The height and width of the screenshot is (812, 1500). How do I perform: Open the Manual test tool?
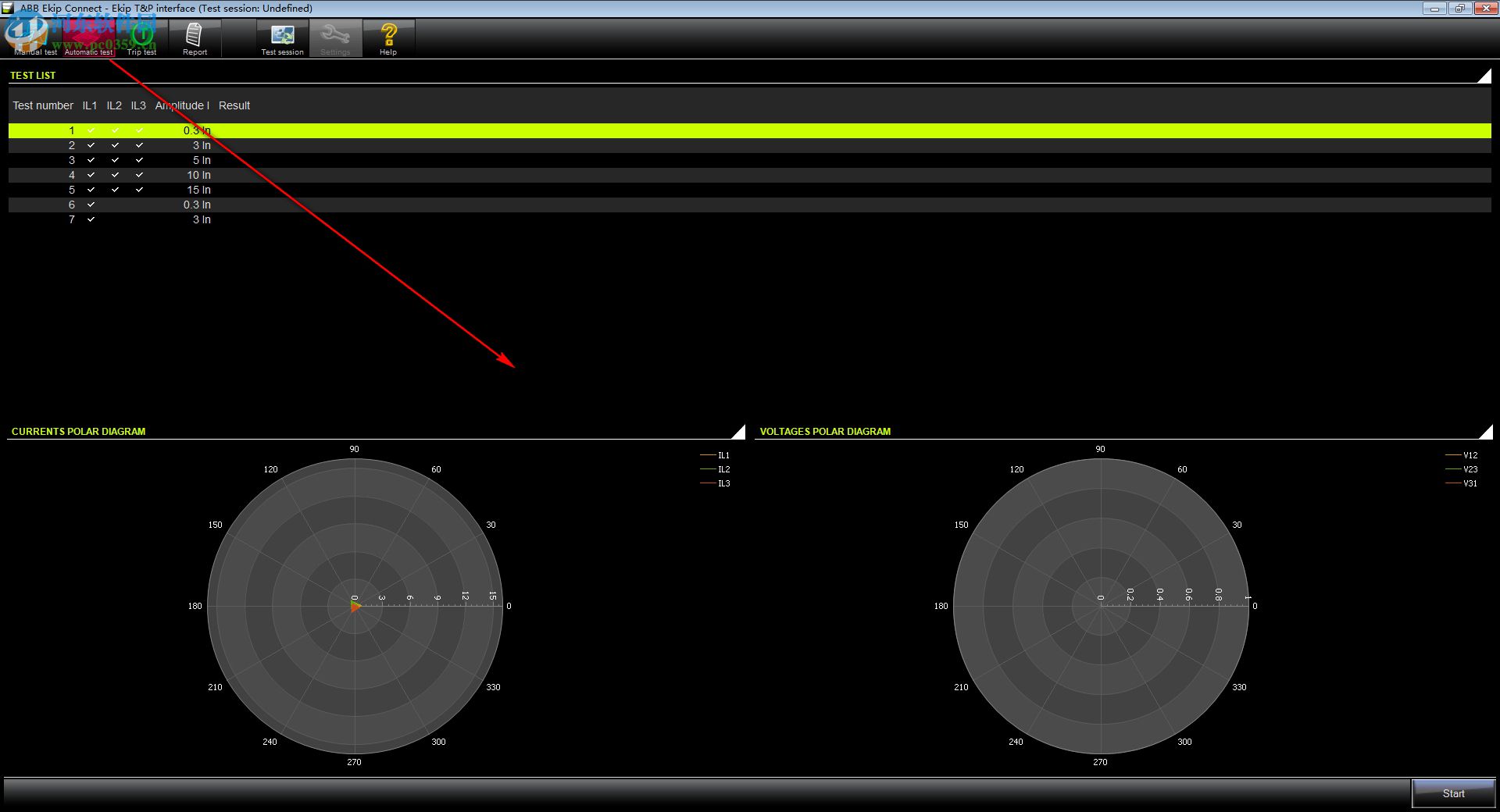coord(35,38)
